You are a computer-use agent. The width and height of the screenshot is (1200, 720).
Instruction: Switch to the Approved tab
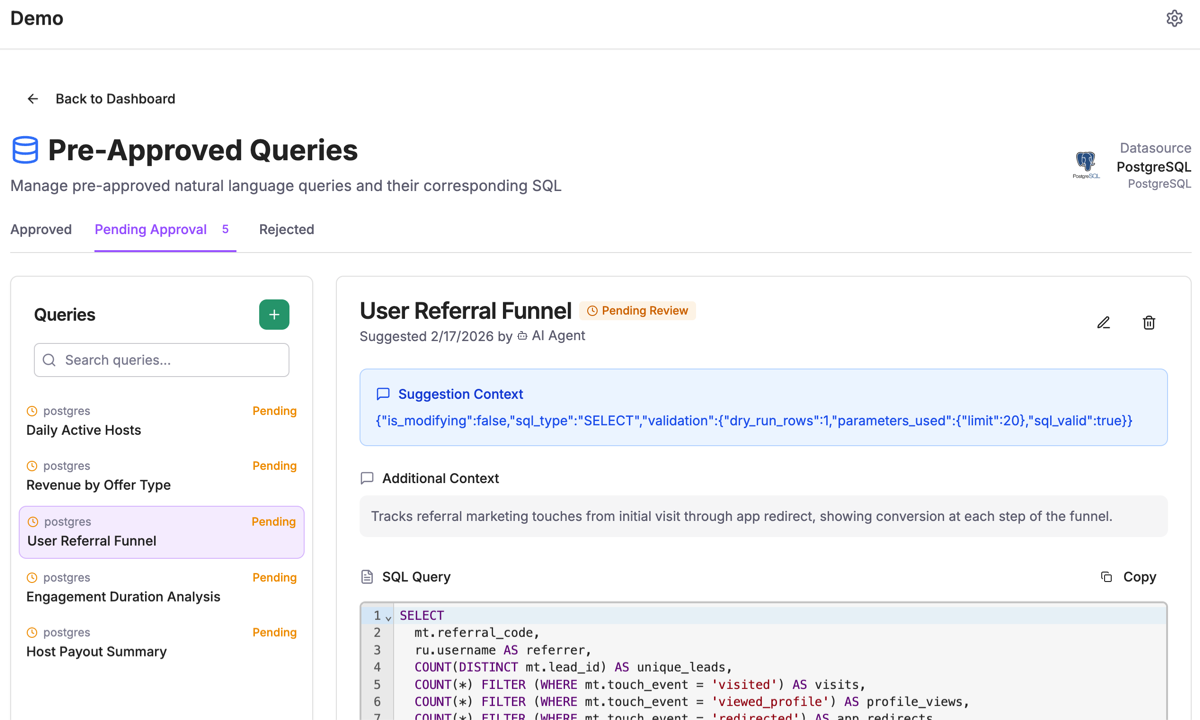click(x=41, y=229)
